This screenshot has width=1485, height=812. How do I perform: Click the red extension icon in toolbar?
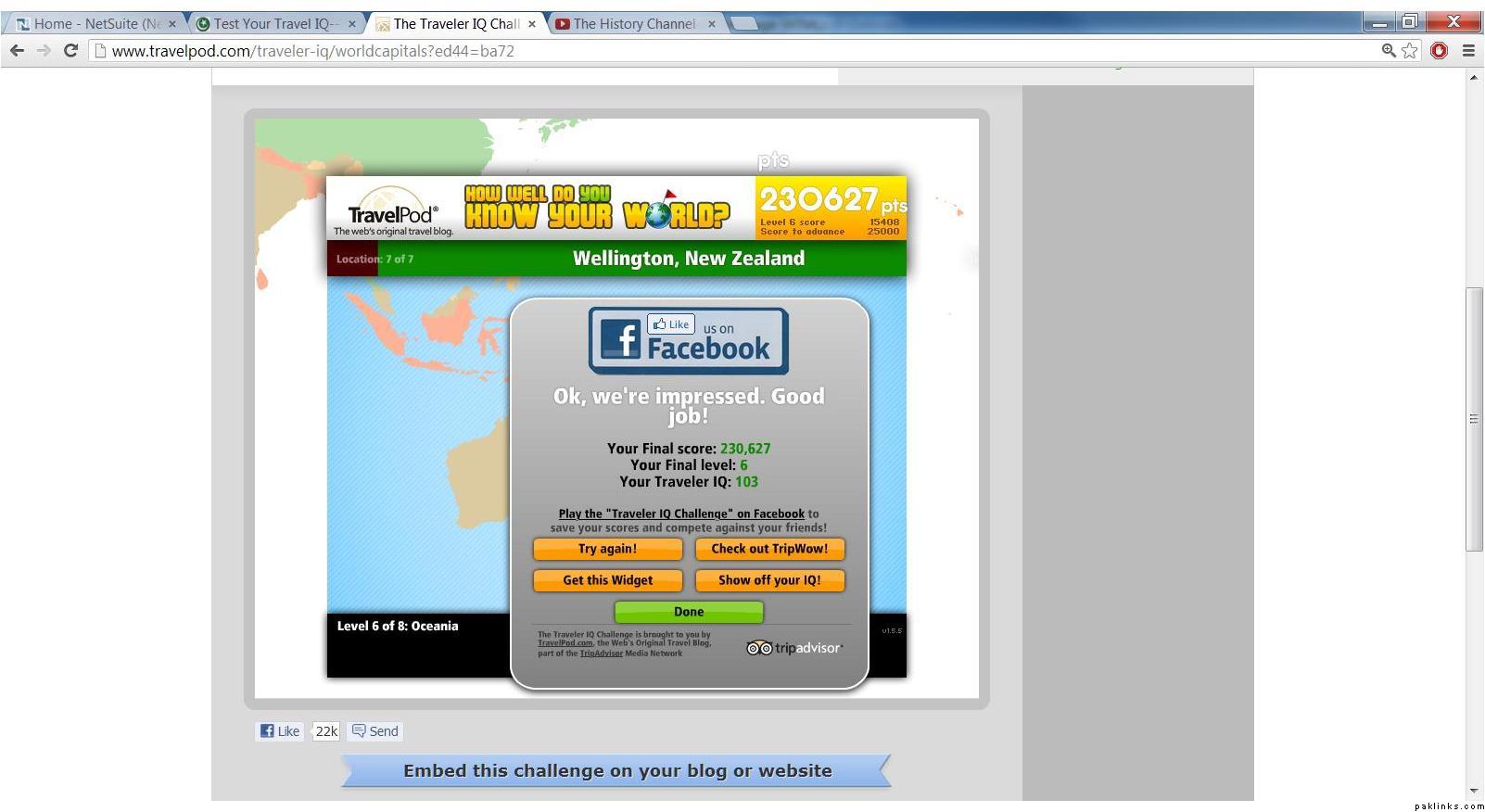[1439, 51]
